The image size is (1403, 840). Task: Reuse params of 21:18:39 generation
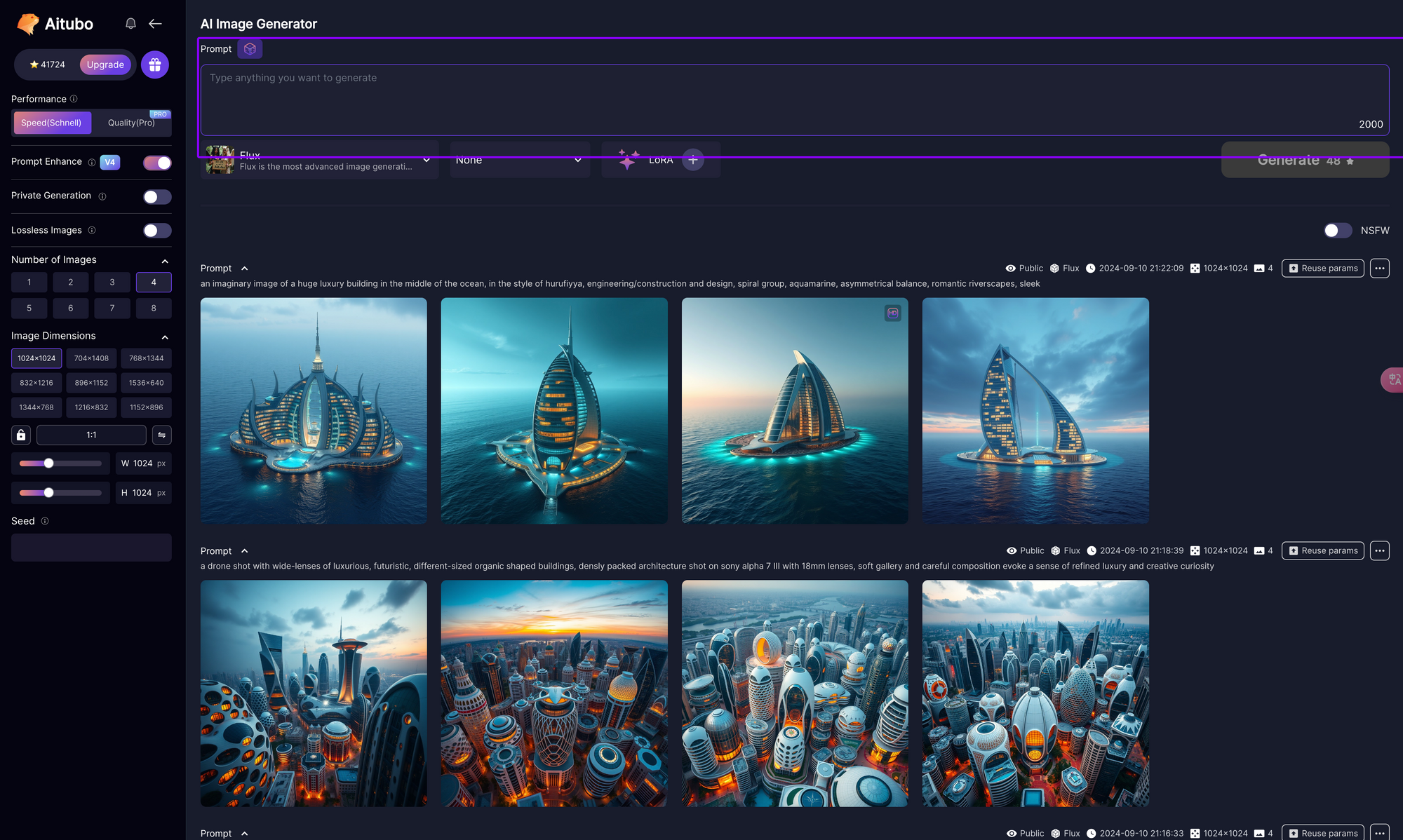pyautogui.click(x=1322, y=551)
